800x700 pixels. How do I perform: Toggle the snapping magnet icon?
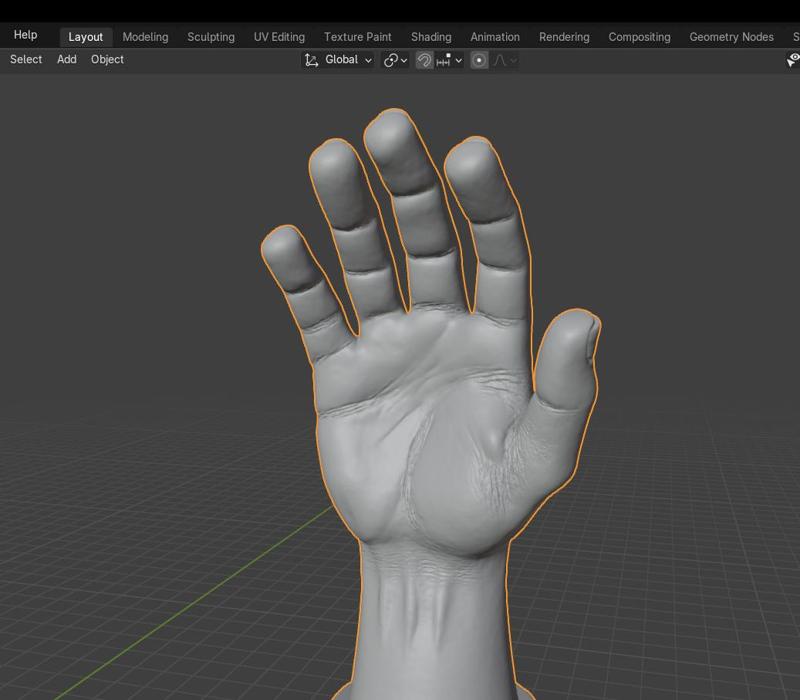tap(425, 59)
